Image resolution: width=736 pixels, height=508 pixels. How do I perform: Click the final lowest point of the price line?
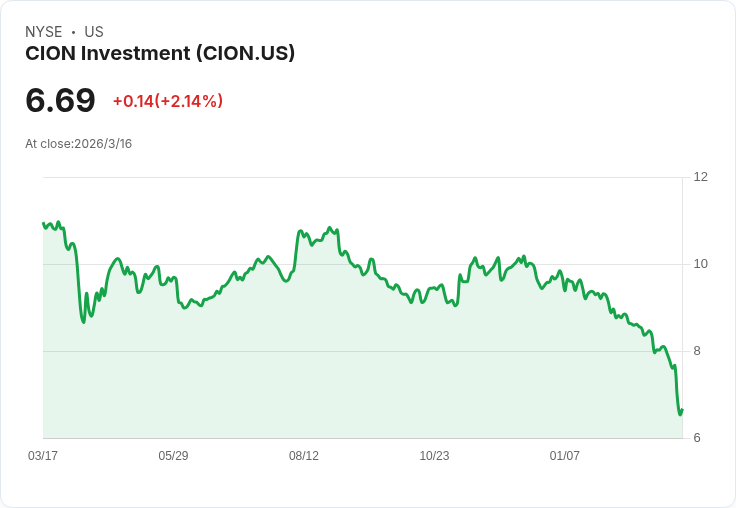pos(680,414)
